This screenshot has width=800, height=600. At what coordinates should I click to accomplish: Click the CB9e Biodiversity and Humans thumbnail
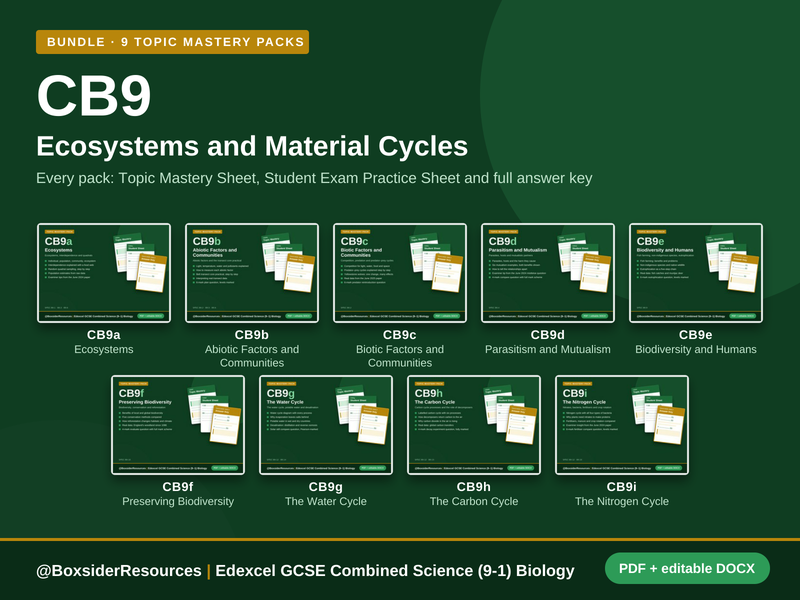(696, 273)
